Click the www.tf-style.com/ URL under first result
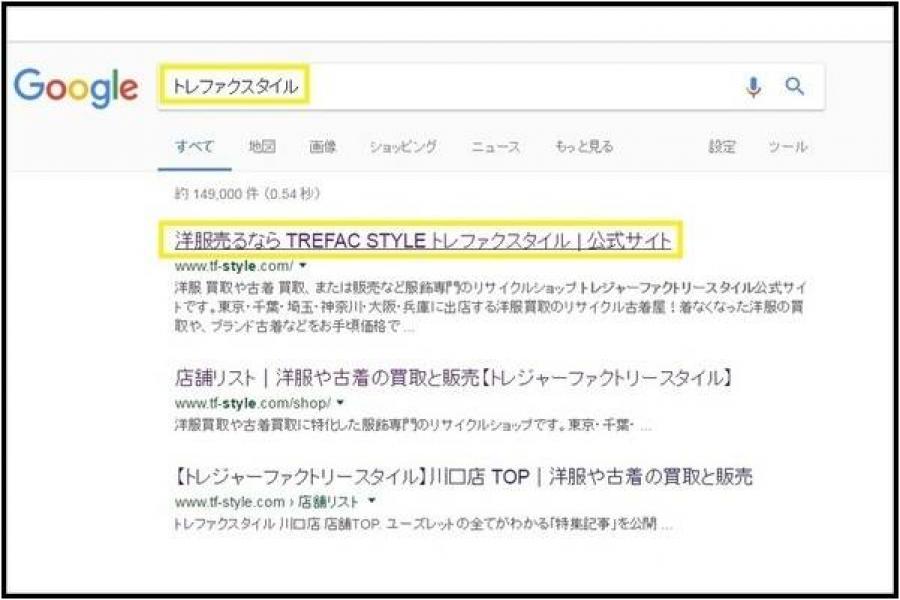 pyautogui.click(x=234, y=266)
